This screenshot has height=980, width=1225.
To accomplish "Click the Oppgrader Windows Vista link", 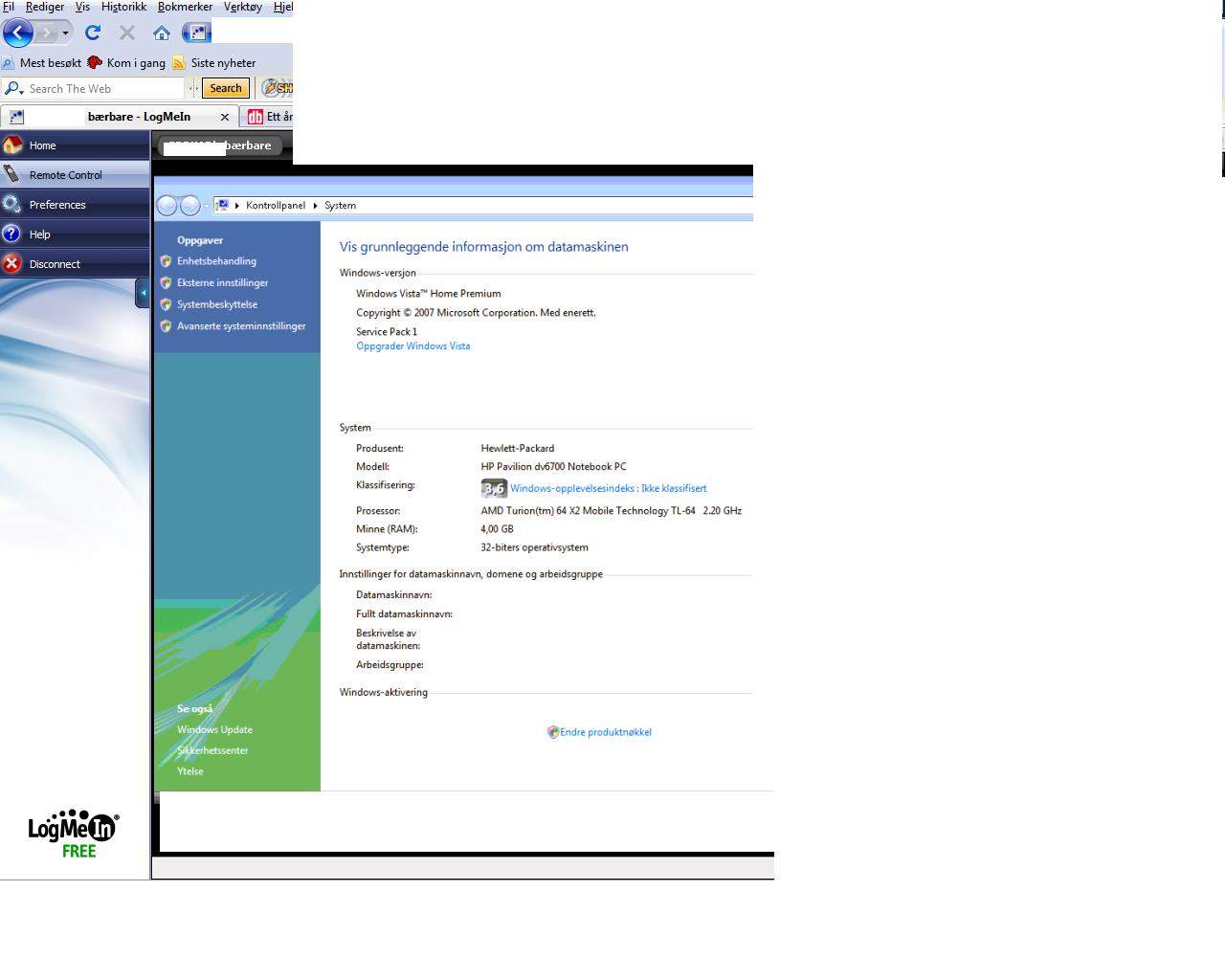I will pos(413,346).
